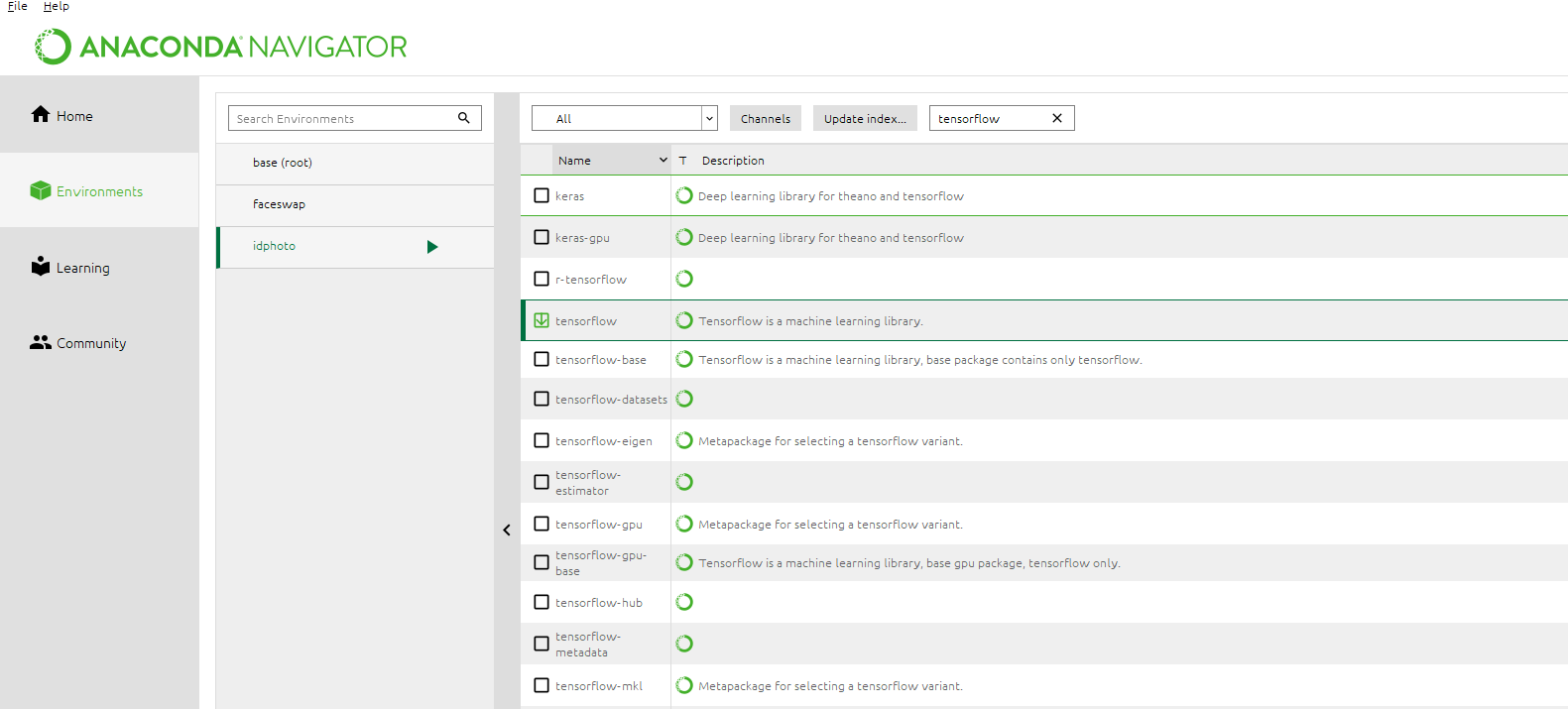Image resolution: width=1568 pixels, height=709 pixels.
Task: Check the tensorflow-gpu package checkbox
Action: pos(542,524)
